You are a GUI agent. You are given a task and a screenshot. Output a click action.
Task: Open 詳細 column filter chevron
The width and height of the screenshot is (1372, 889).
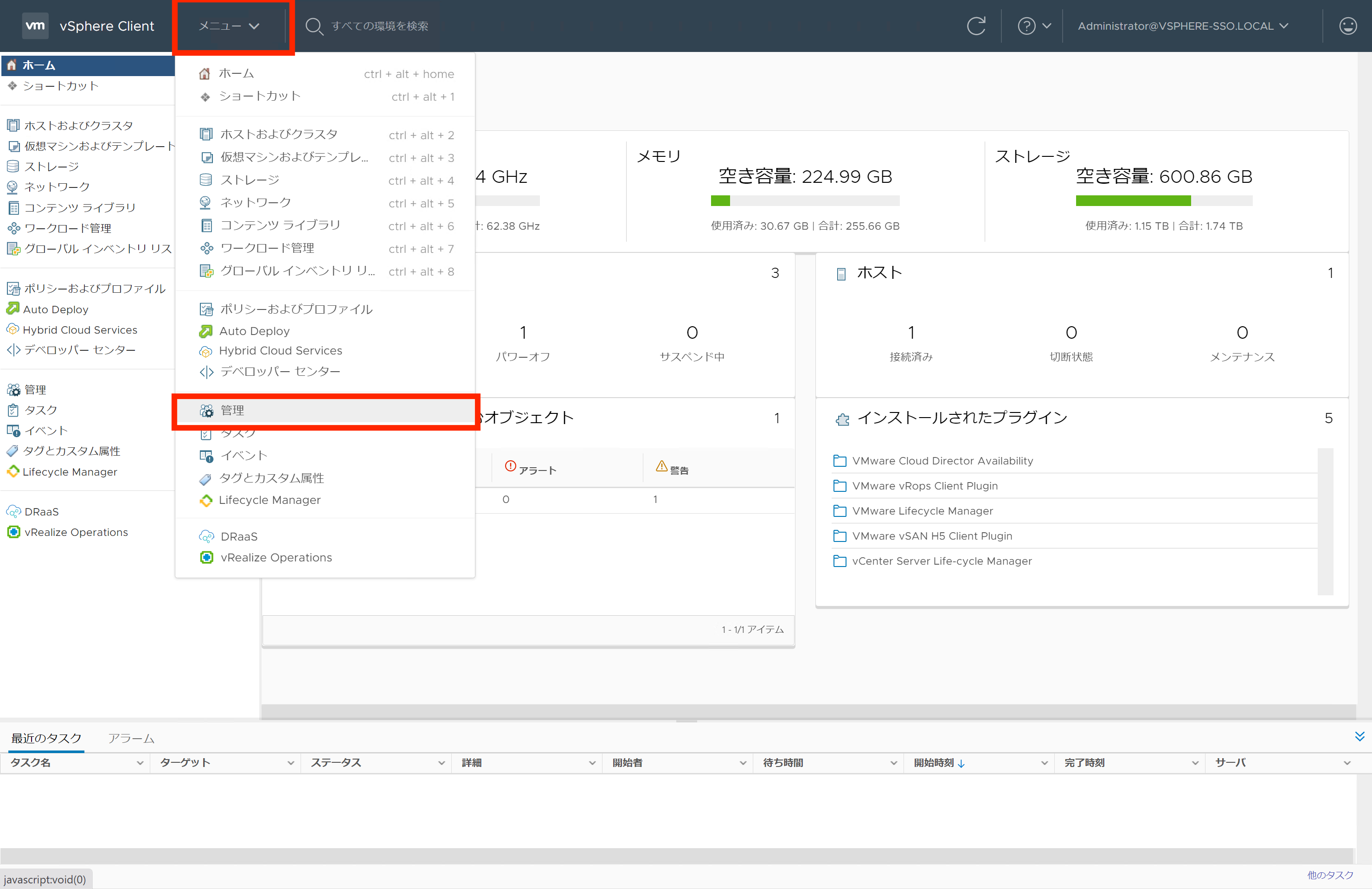(592, 763)
